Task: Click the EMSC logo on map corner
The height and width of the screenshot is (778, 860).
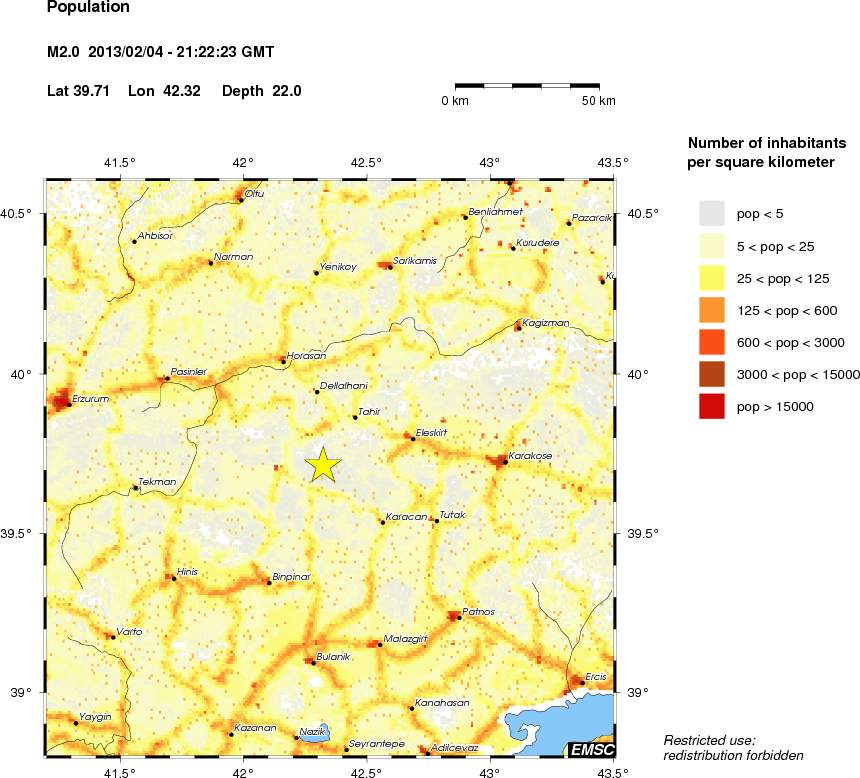Action: [590, 749]
